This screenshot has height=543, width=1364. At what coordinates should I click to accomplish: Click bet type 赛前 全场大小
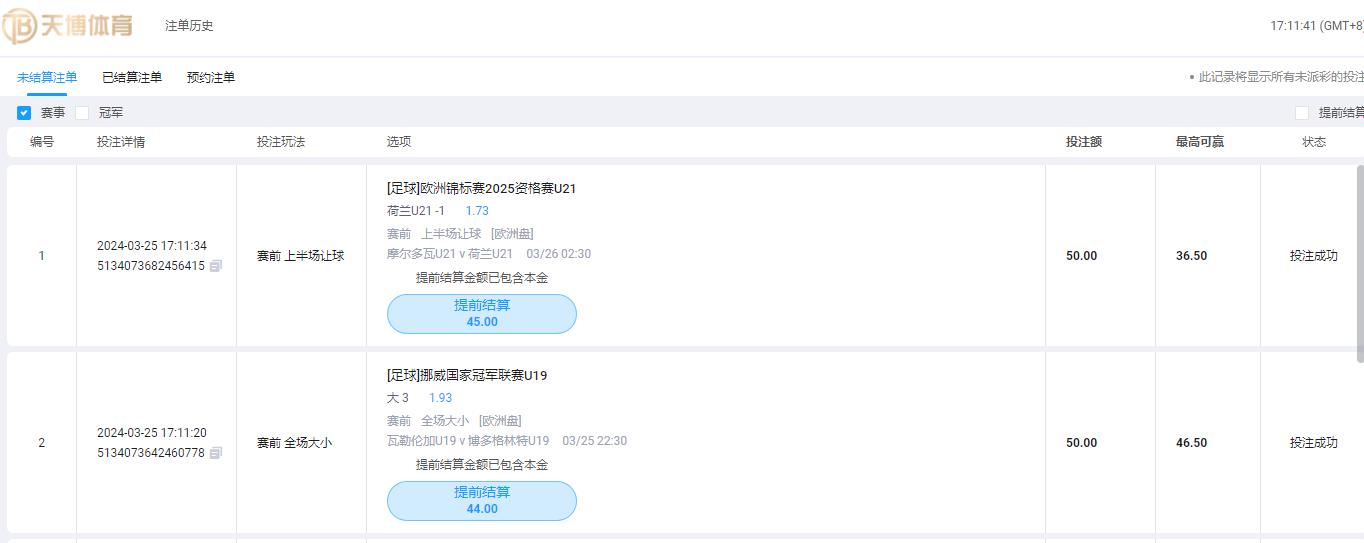pyautogui.click(x=294, y=443)
